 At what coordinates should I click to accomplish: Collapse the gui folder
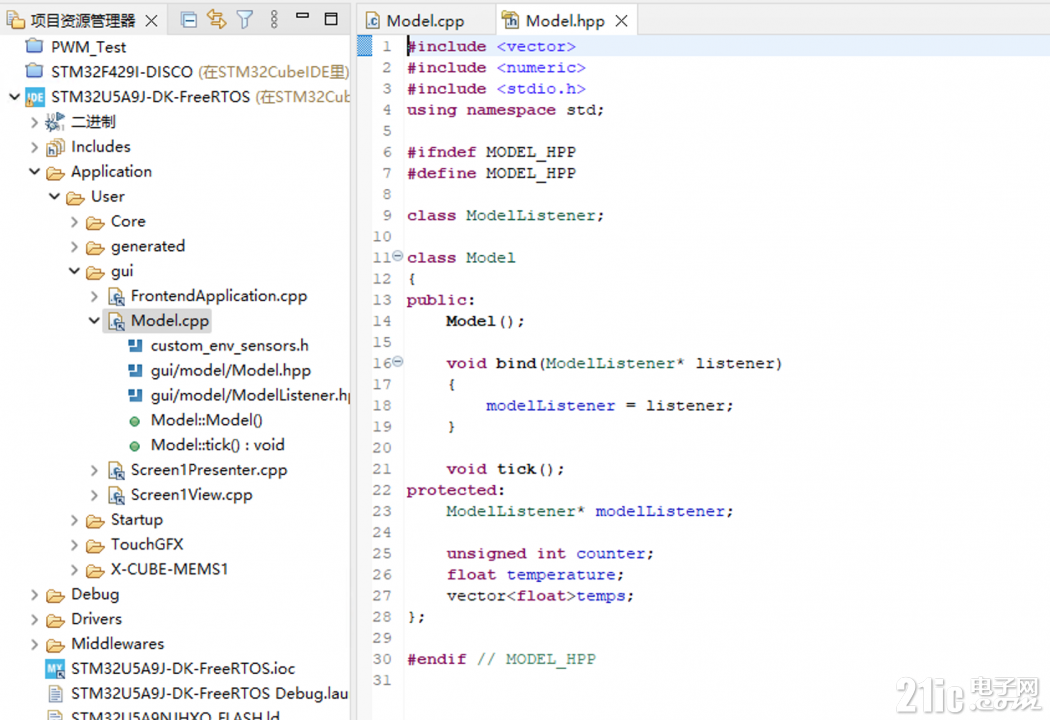pyautogui.click(x=74, y=271)
